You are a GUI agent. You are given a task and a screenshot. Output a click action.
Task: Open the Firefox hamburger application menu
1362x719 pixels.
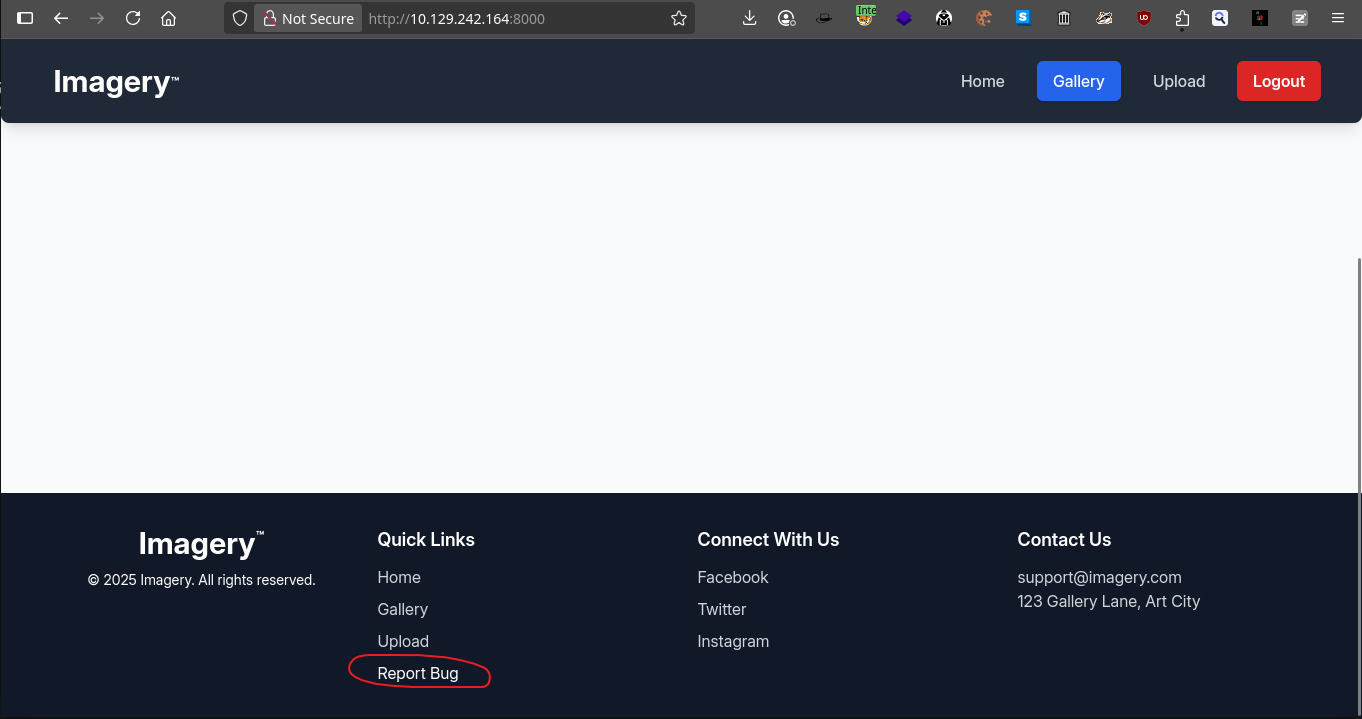pyautogui.click(x=1338, y=18)
